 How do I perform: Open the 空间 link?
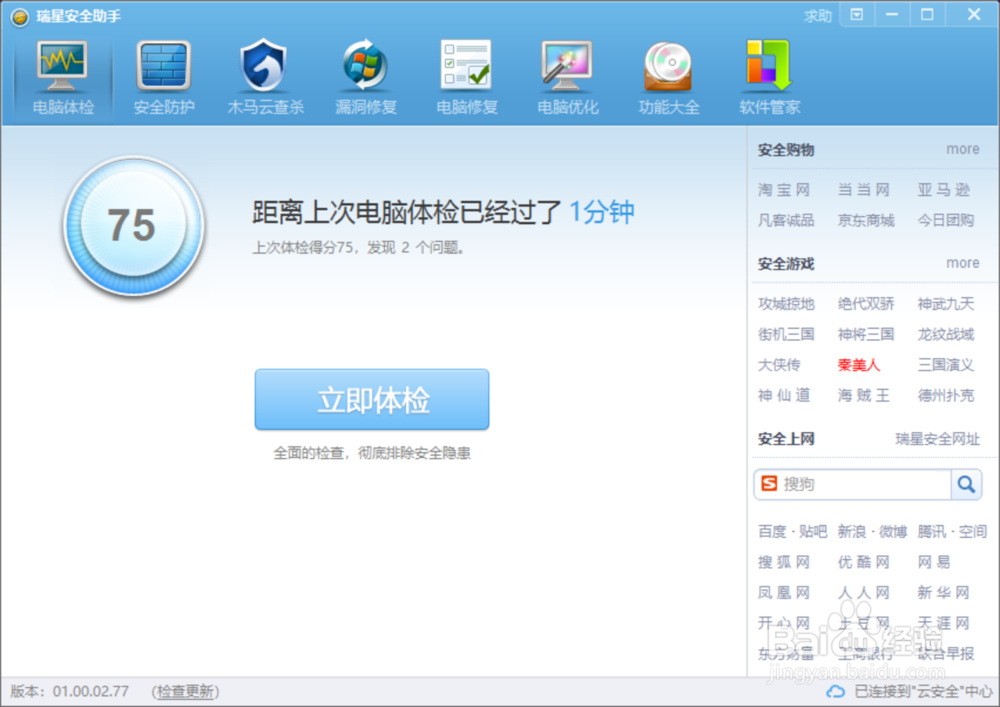pyautogui.click(x=973, y=532)
